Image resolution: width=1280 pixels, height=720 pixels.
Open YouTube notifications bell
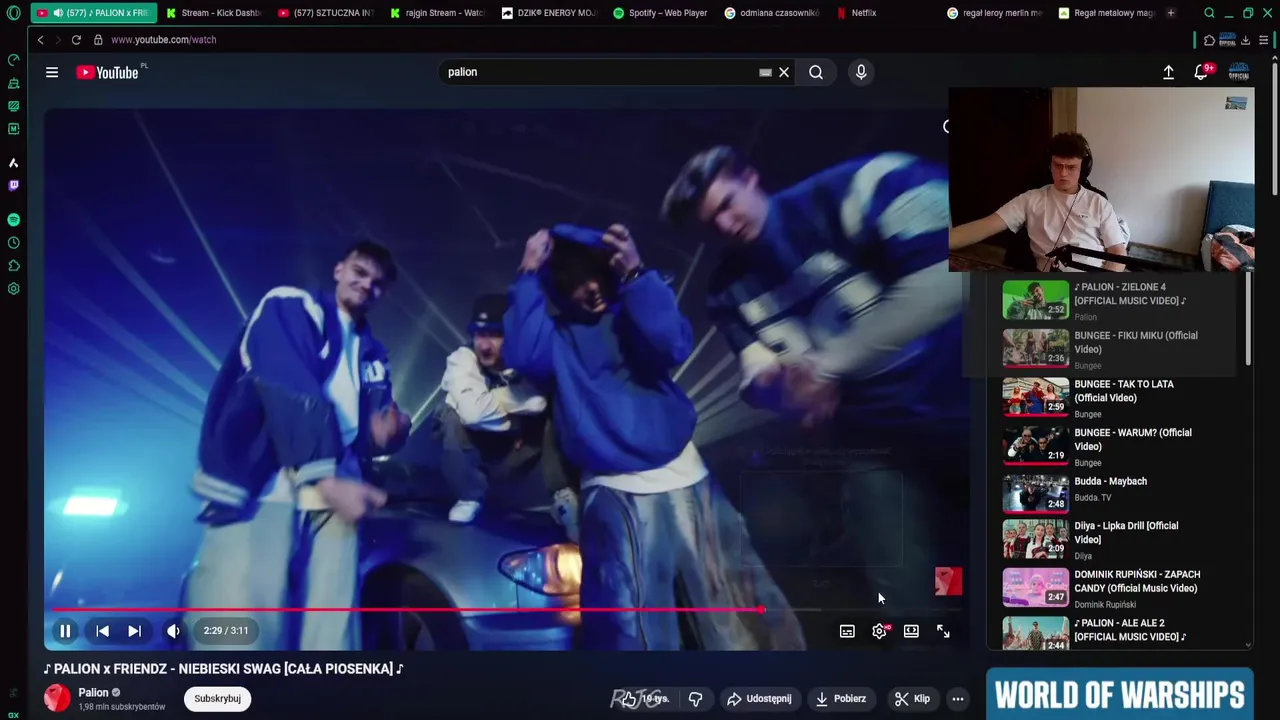pos(1201,72)
